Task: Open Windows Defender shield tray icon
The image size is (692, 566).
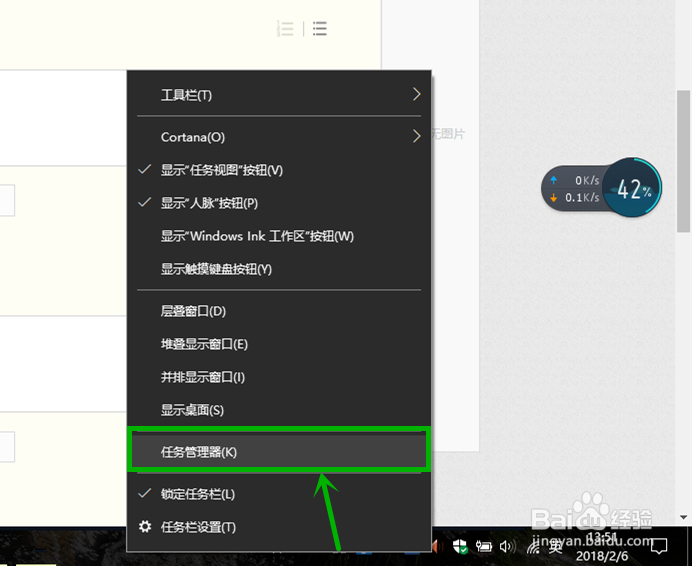Action: point(460,547)
